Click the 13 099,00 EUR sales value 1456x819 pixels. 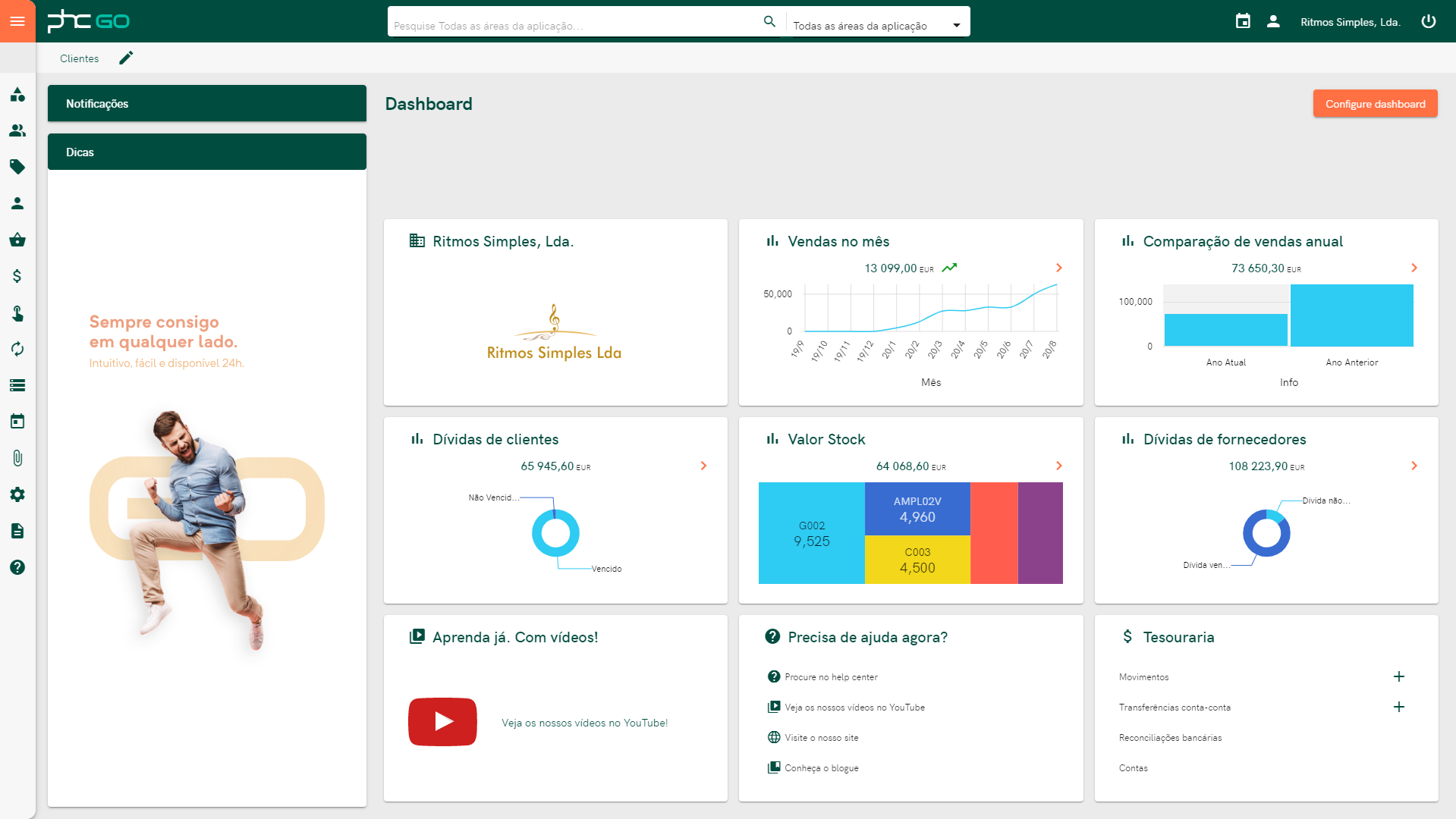pyautogui.click(x=899, y=268)
